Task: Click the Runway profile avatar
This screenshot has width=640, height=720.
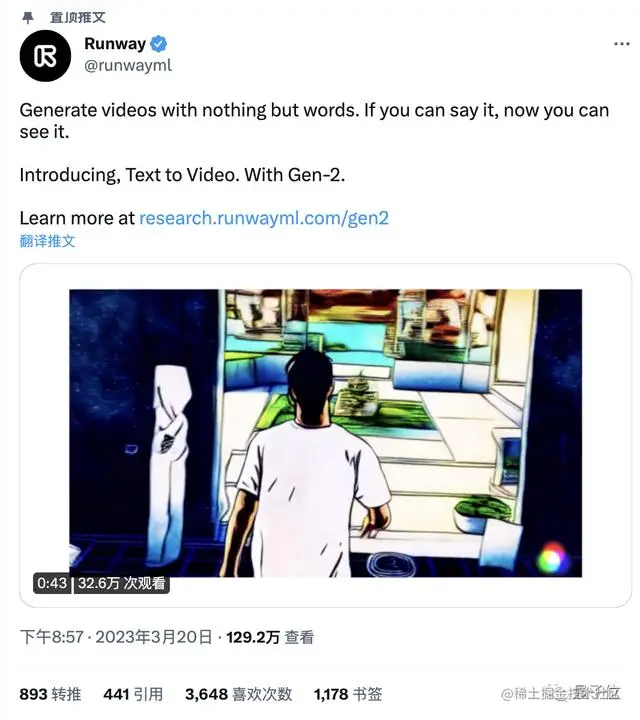Action: tap(45, 56)
